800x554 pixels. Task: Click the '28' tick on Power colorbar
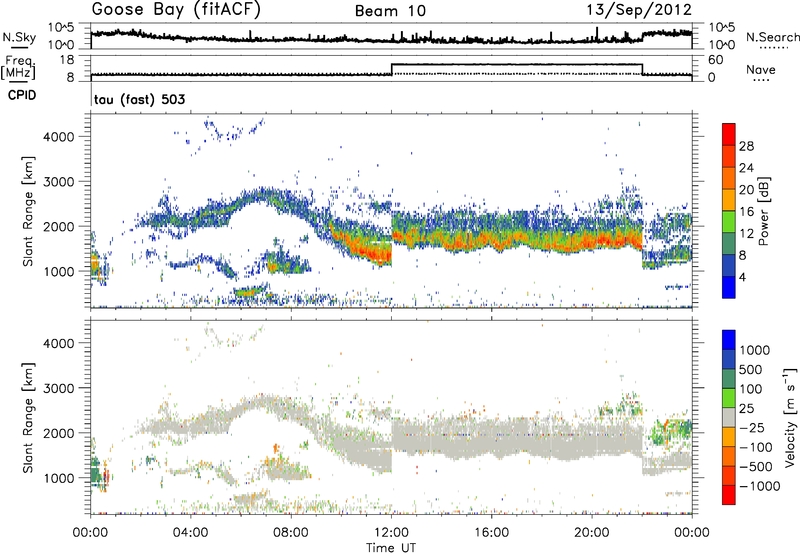746,146
